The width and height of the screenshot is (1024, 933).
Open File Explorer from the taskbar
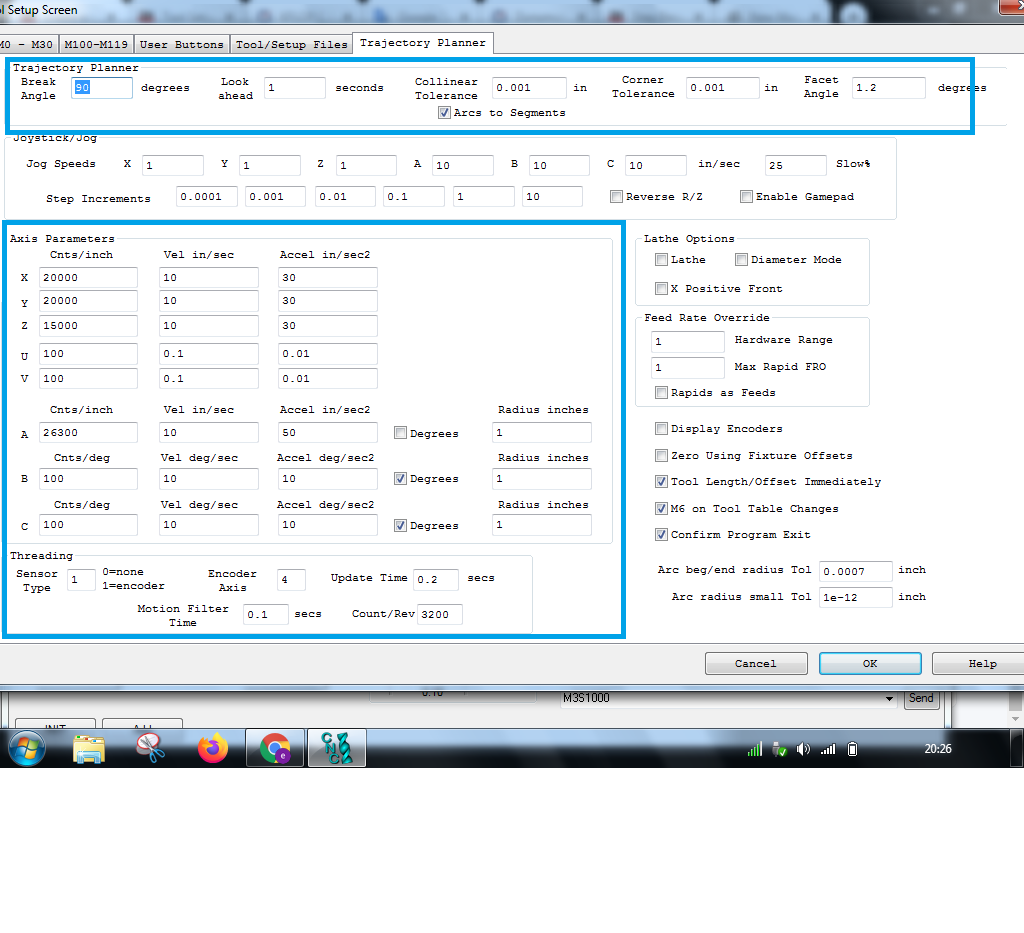[x=89, y=747]
